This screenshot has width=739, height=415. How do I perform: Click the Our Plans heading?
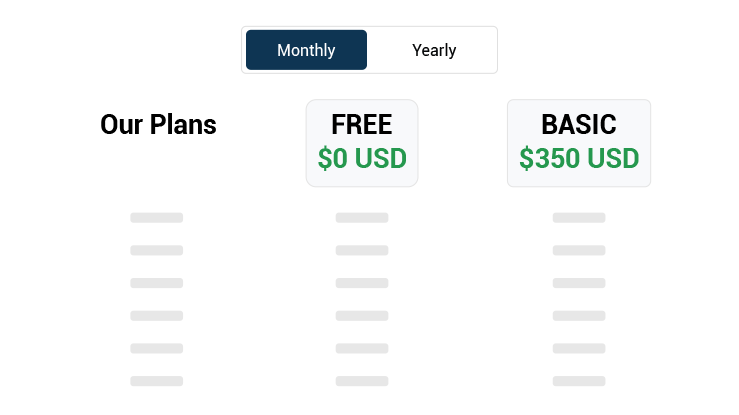(x=158, y=125)
